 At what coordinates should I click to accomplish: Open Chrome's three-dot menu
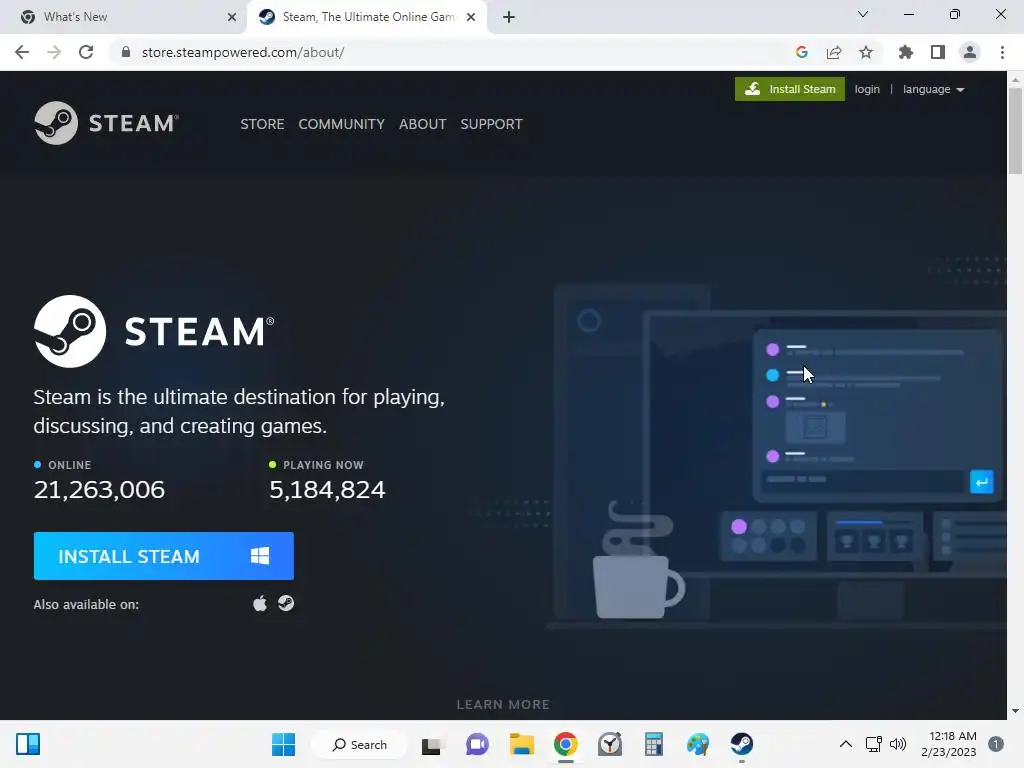click(x=1002, y=52)
